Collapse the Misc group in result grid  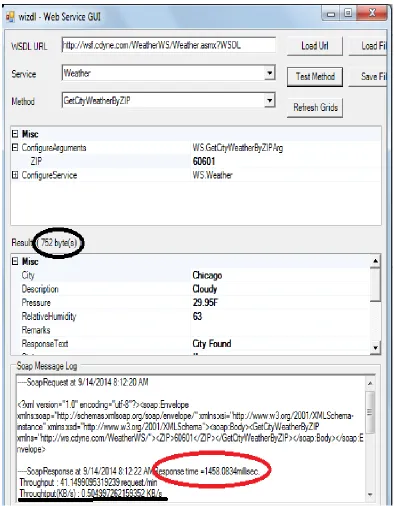(15, 261)
